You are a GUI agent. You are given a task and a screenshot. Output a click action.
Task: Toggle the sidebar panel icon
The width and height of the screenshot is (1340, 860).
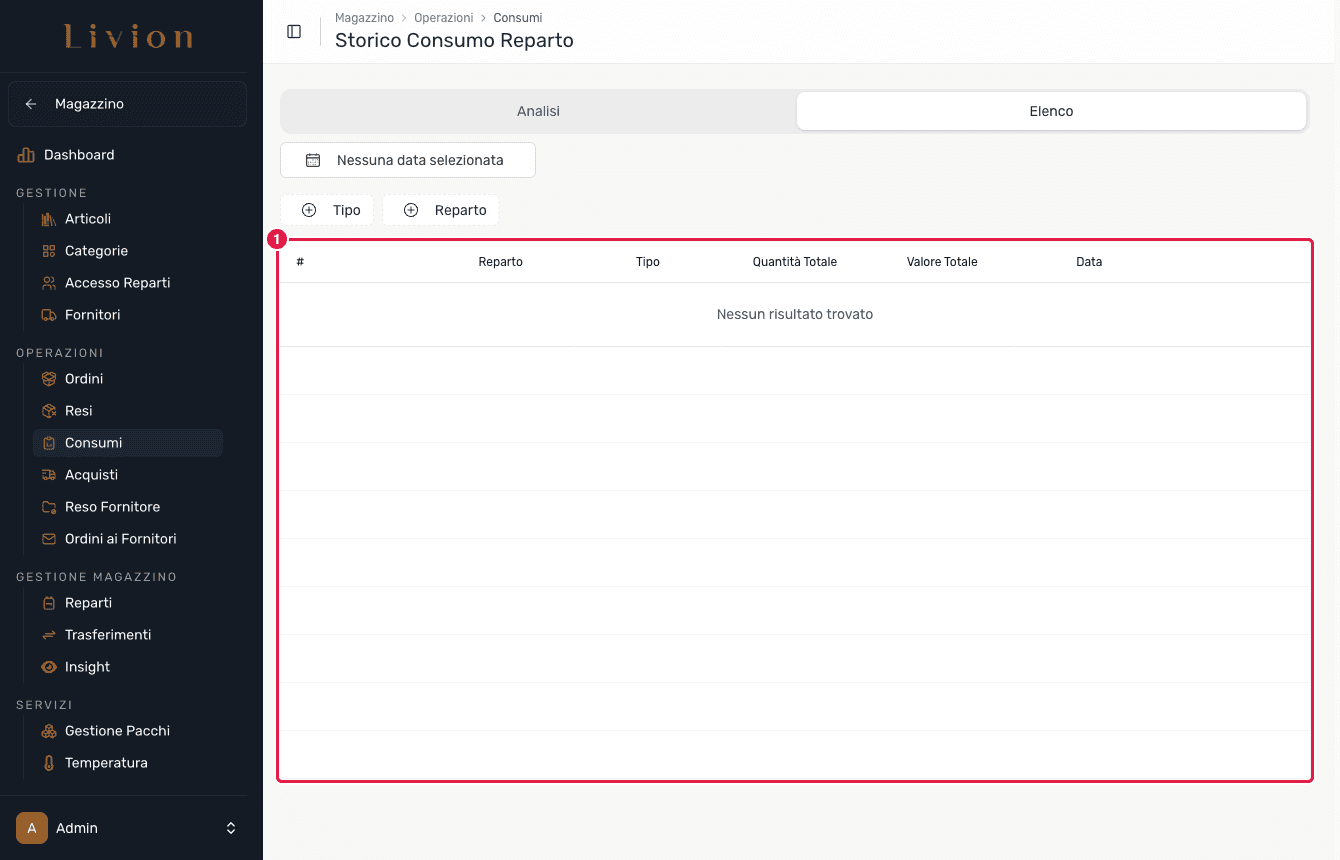click(x=294, y=31)
